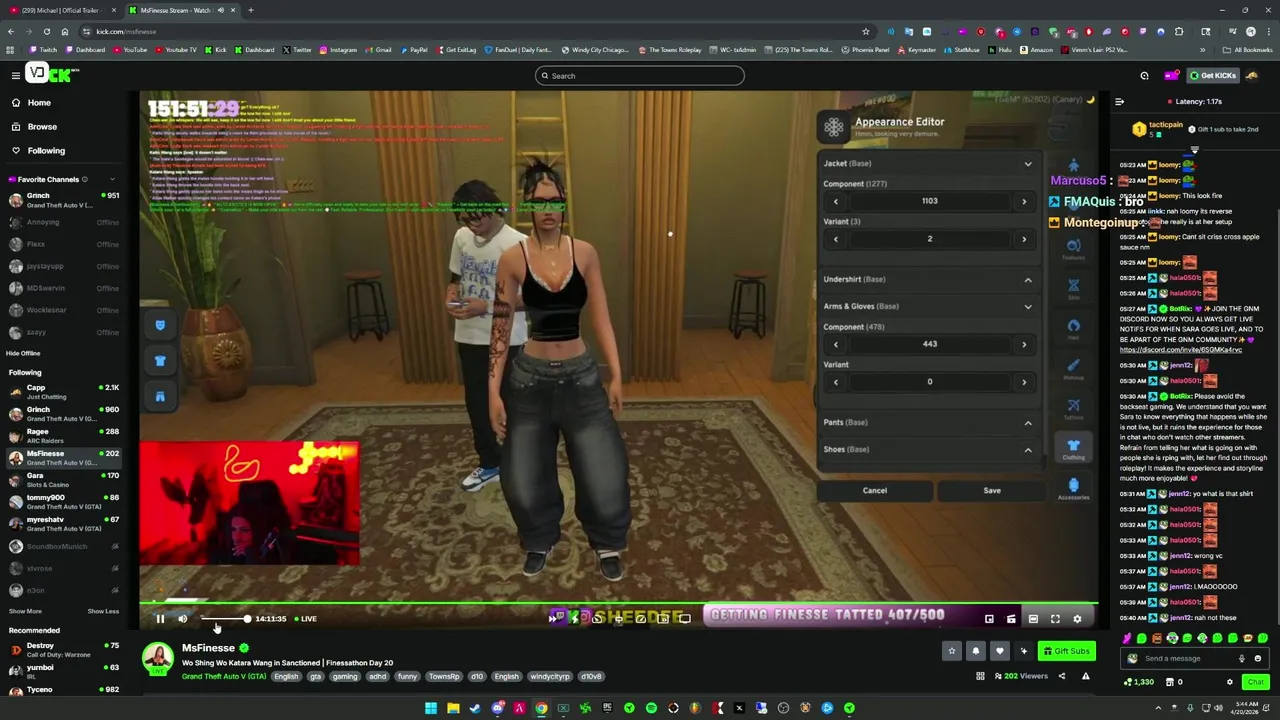Select the Hair category icon in editor
This screenshot has width=1280, height=720.
[1073, 328]
